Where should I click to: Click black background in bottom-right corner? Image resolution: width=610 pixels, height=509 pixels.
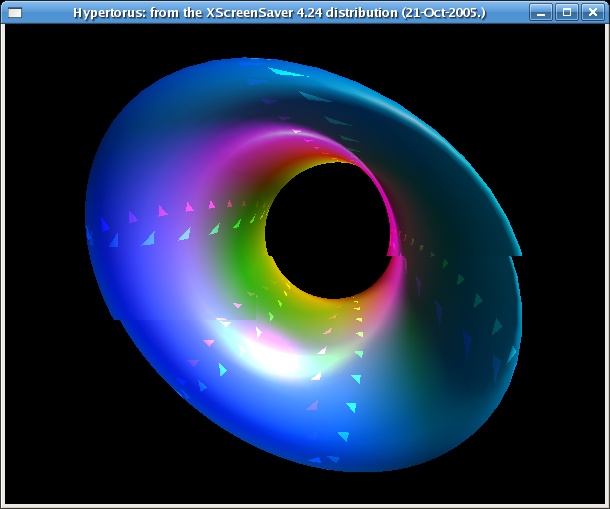tap(570, 470)
